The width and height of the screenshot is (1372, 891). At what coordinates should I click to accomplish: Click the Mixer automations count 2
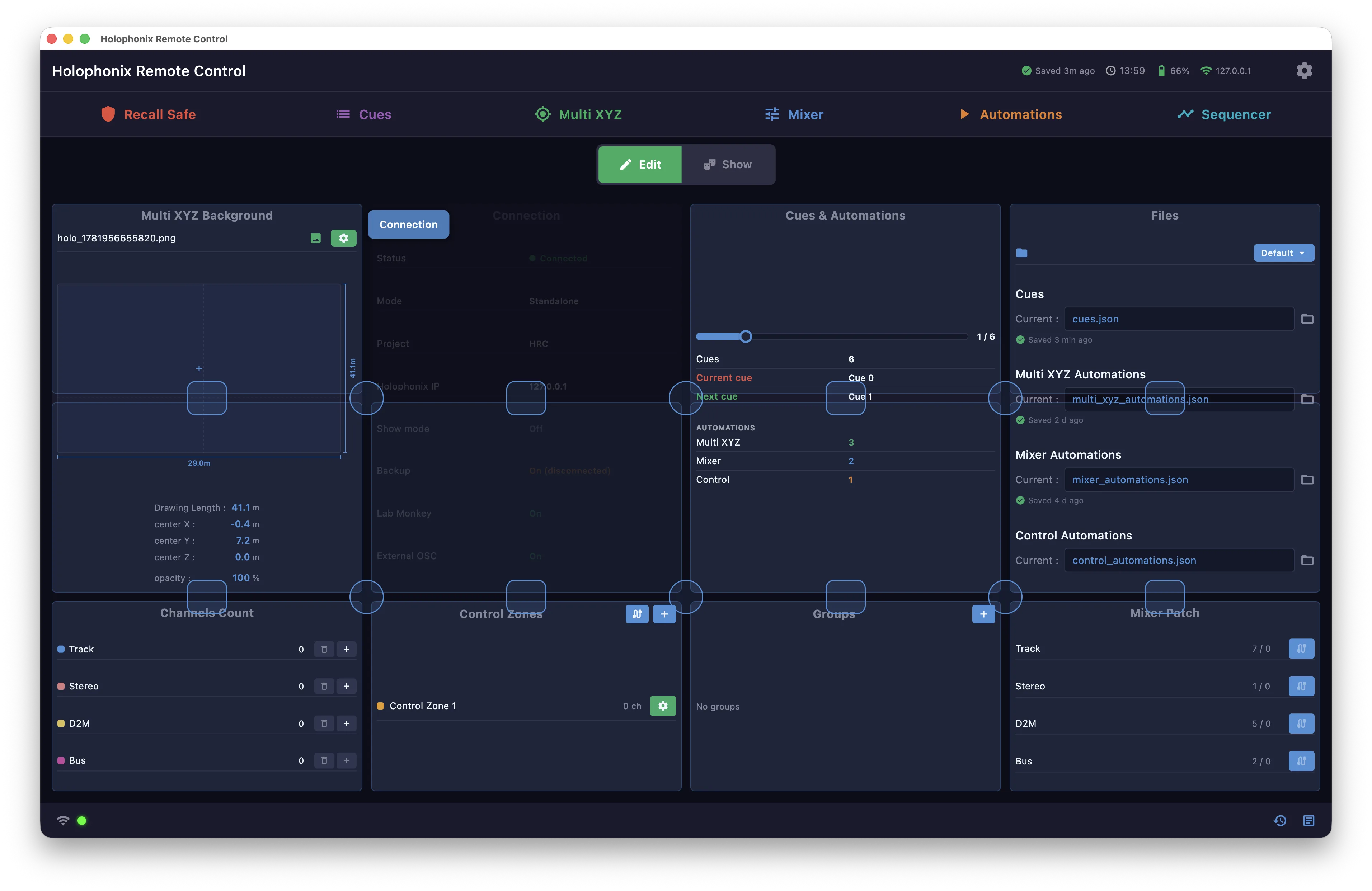851,461
